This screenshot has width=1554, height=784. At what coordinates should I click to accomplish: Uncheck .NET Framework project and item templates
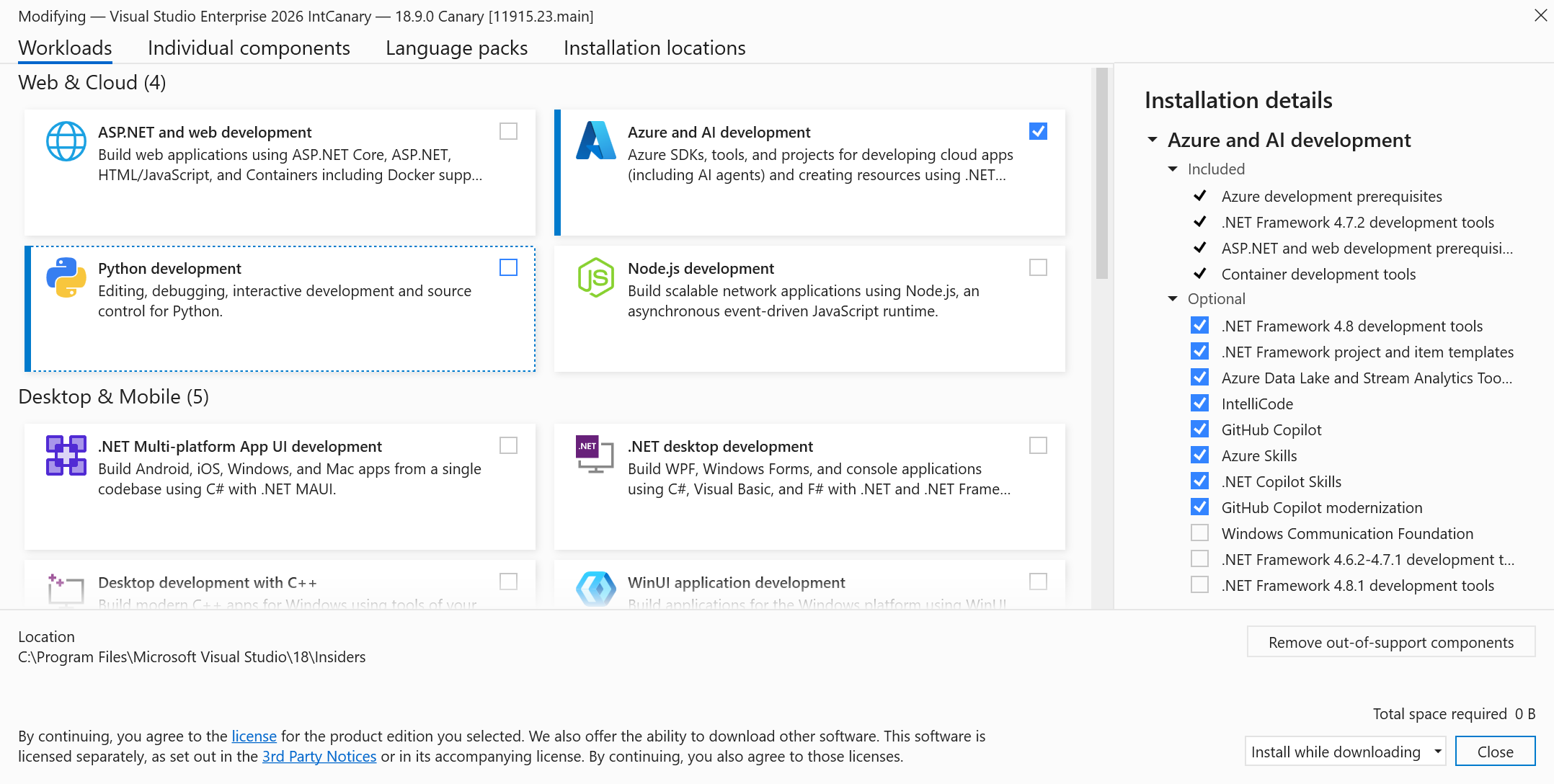[x=1199, y=351]
